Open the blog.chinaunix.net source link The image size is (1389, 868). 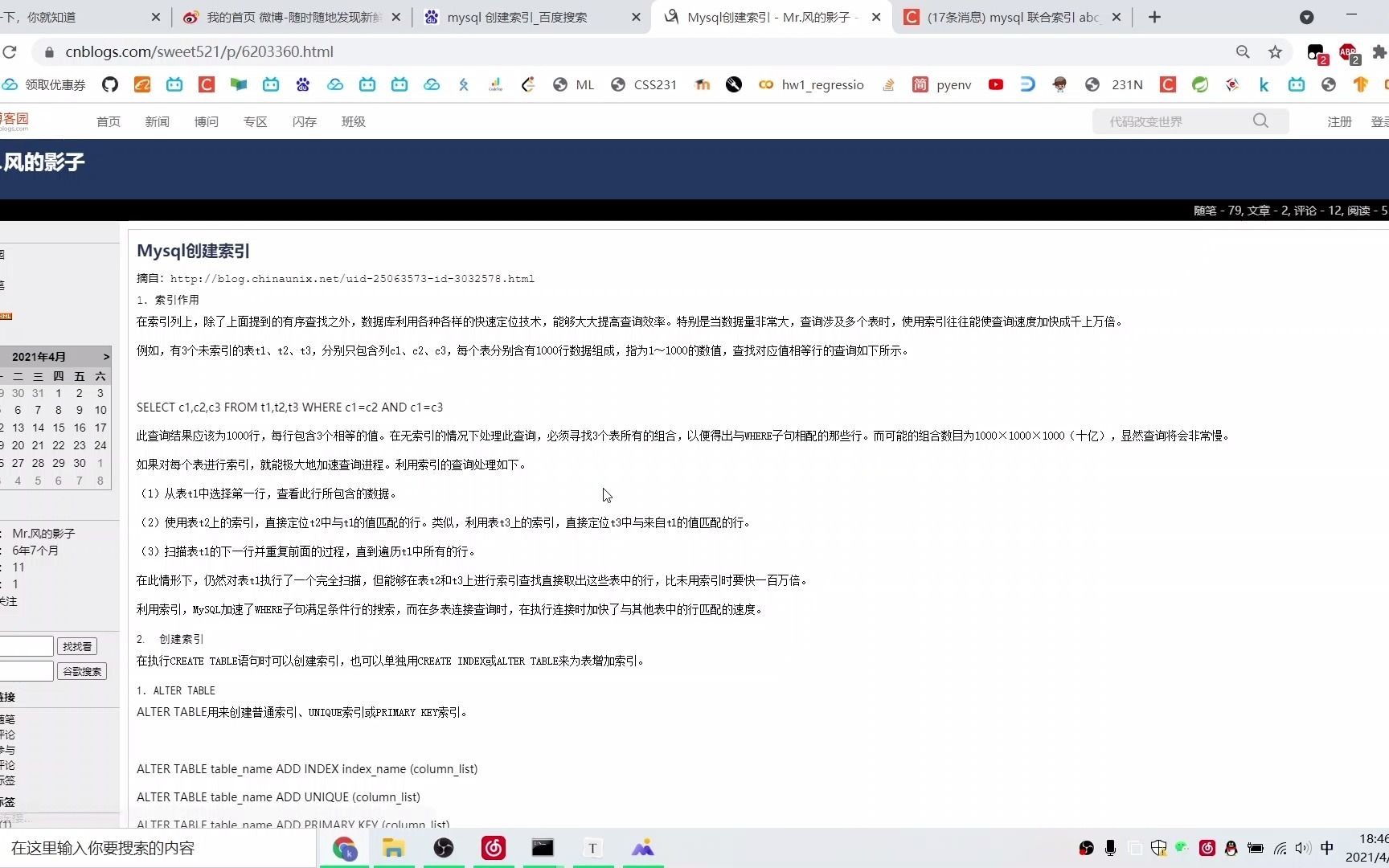(354, 279)
